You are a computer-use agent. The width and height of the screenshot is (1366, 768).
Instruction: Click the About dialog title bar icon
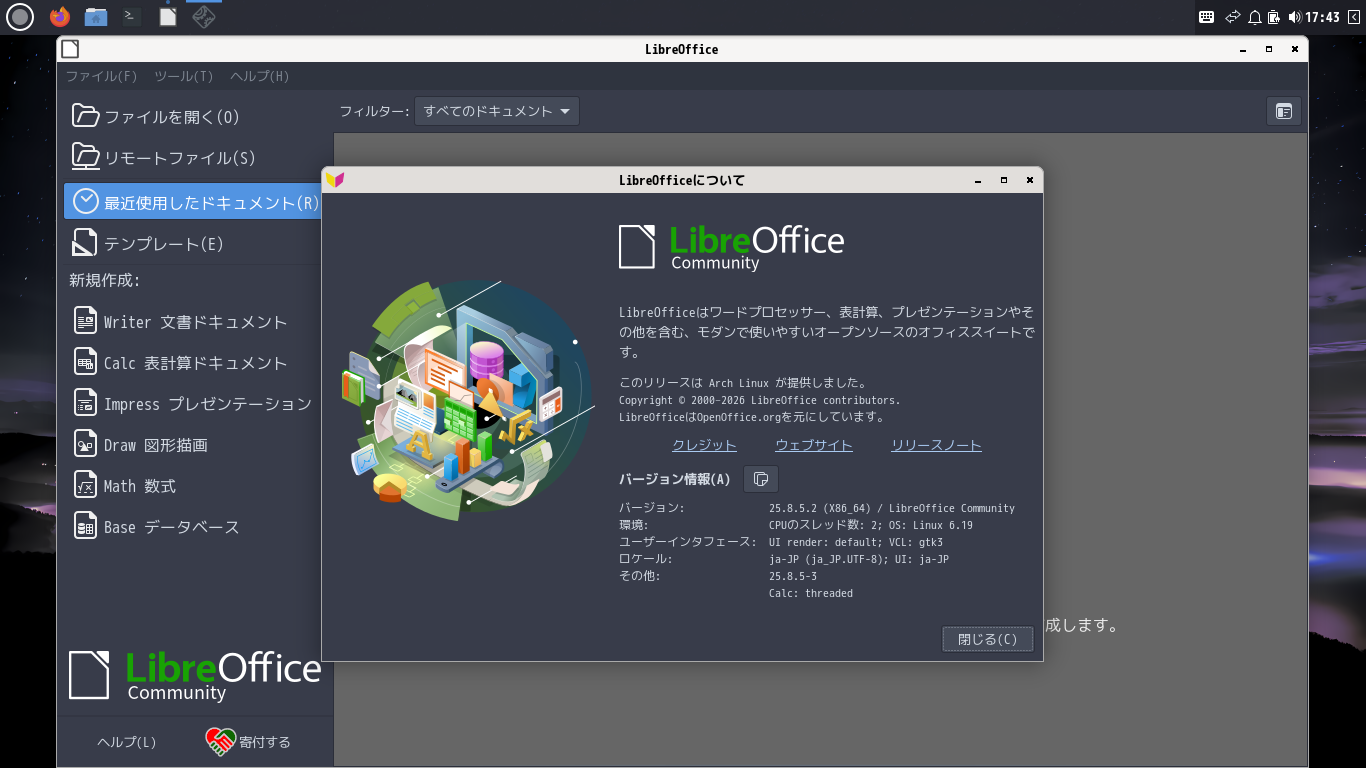click(335, 180)
